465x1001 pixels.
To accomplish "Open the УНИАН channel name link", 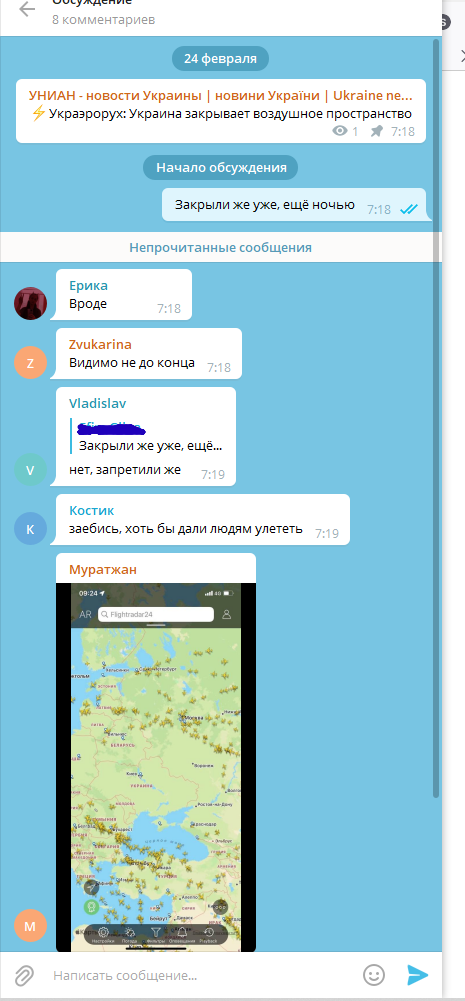I will [220, 96].
